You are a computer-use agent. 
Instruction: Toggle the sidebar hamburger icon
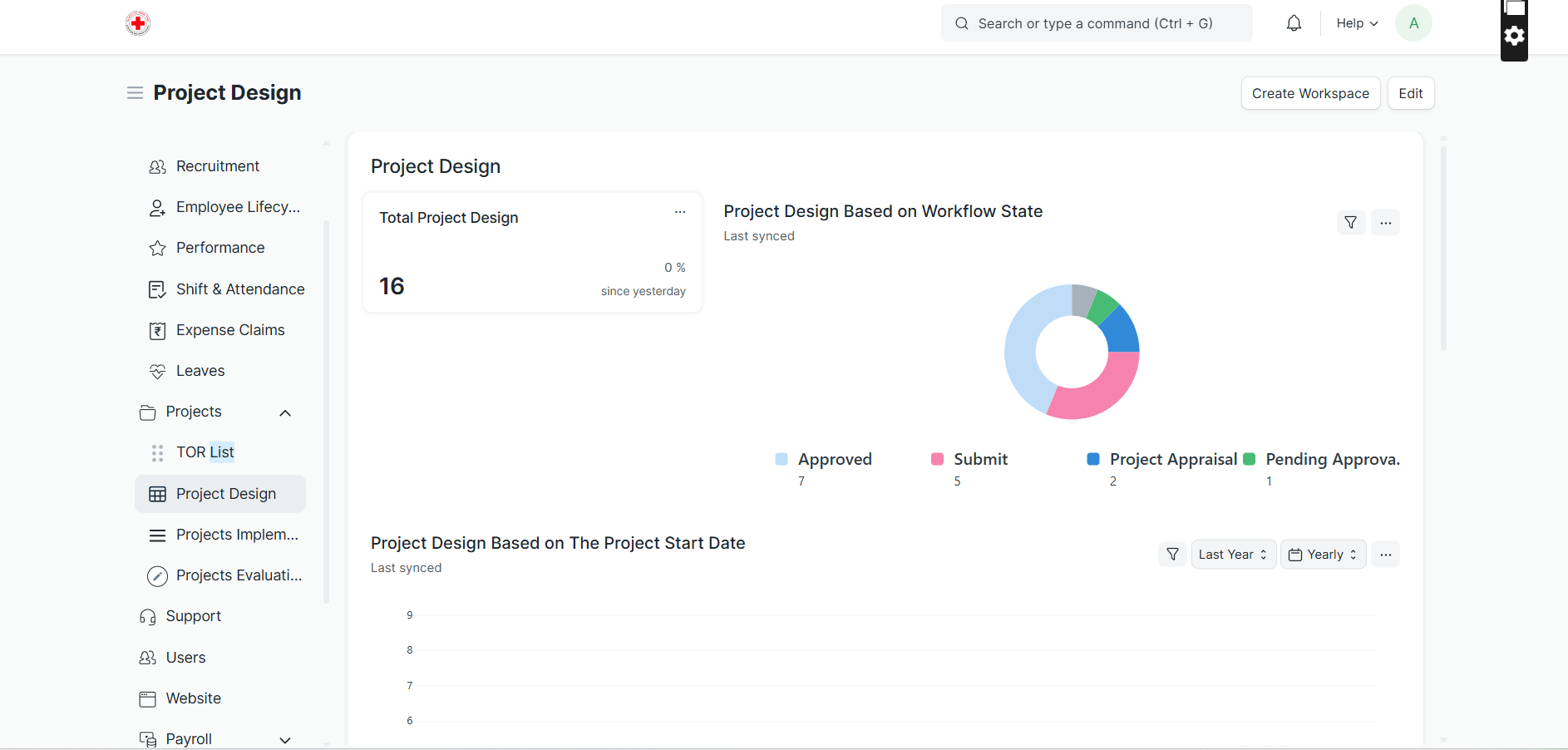[135, 93]
